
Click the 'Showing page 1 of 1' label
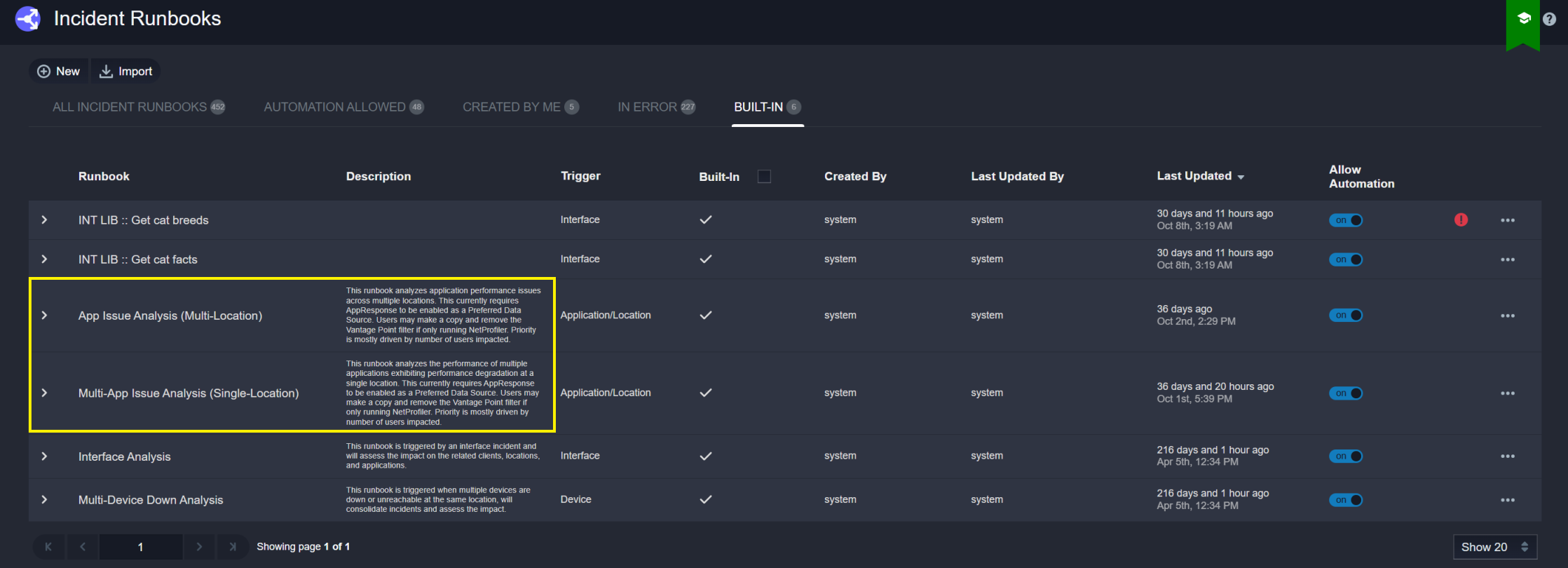(x=303, y=547)
